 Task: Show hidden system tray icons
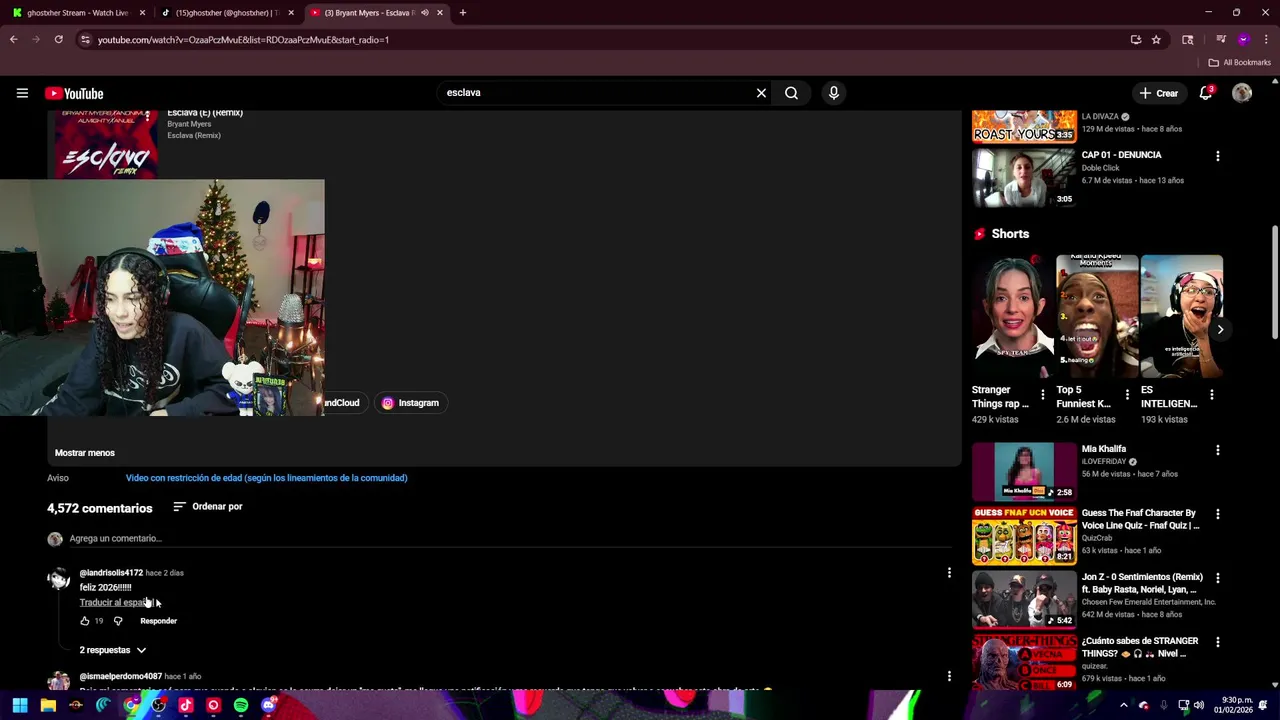[1123, 705]
